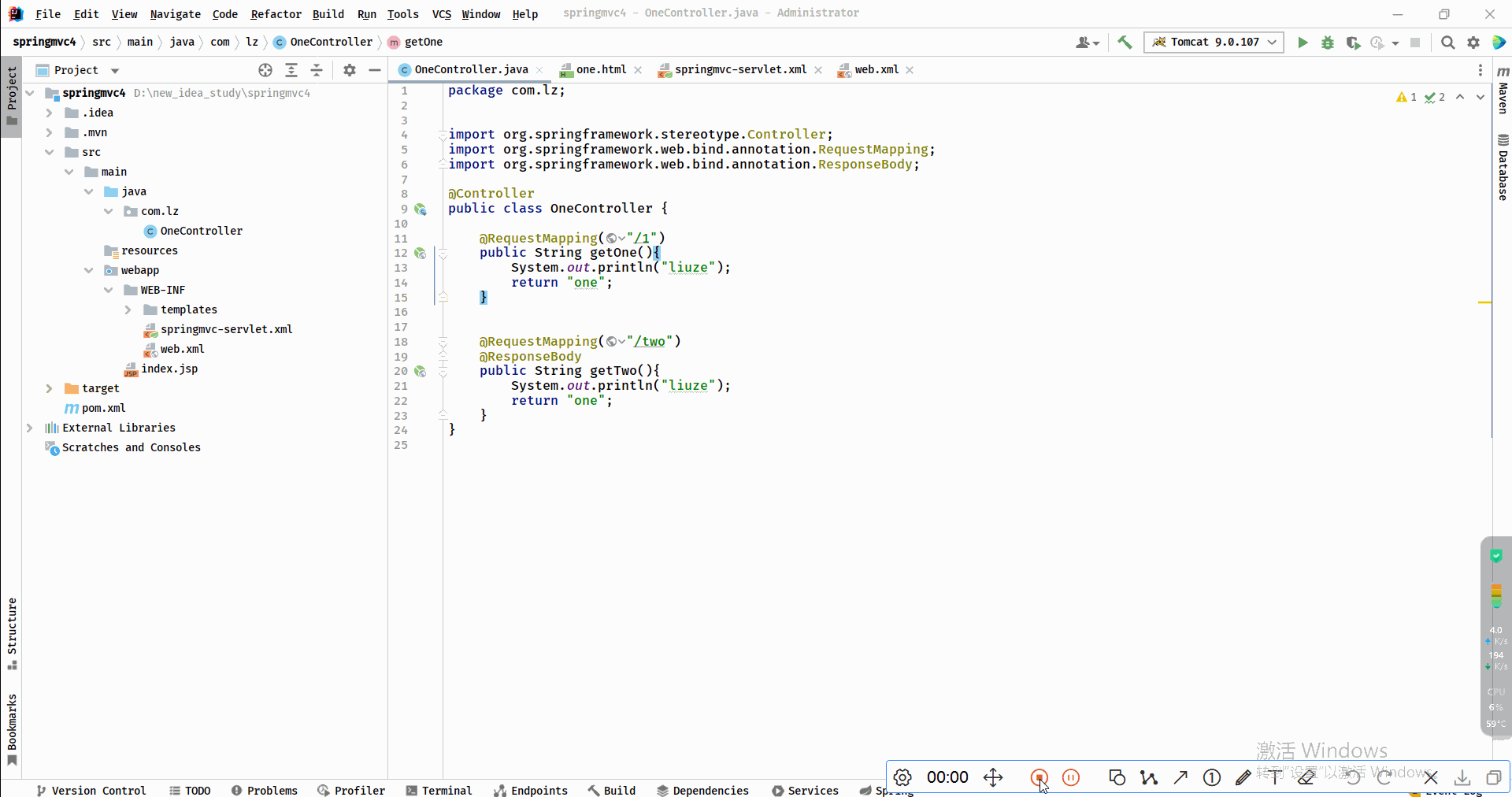1512x797 pixels.
Task: Open the VCS menu
Action: tap(442, 14)
